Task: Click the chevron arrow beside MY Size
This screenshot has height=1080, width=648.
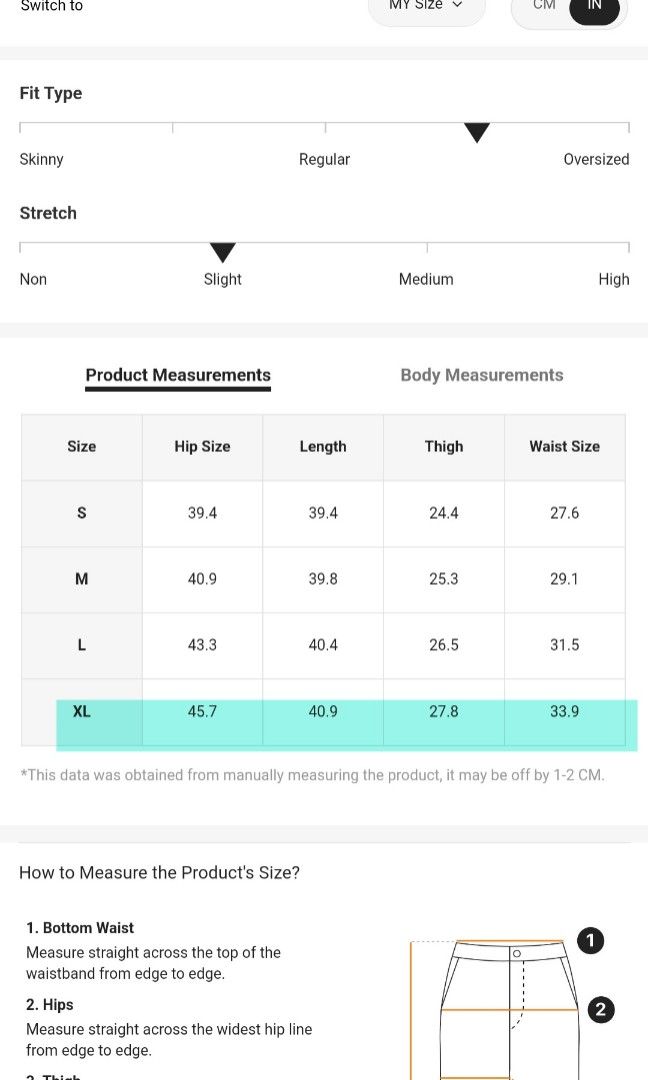Action: pos(457,5)
